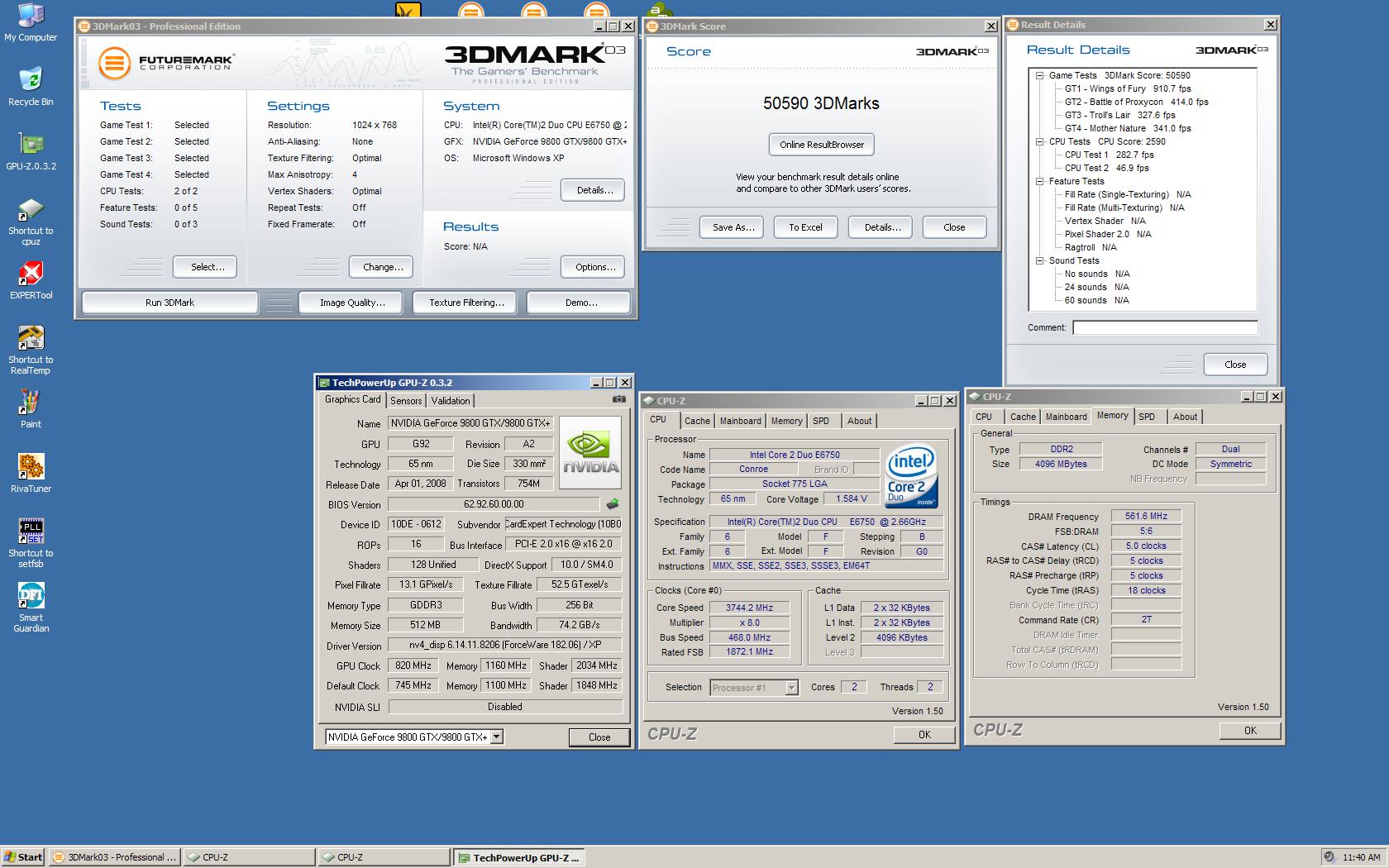Click GPU-Z screenshot camera icon
1389x868 pixels.
click(x=618, y=399)
